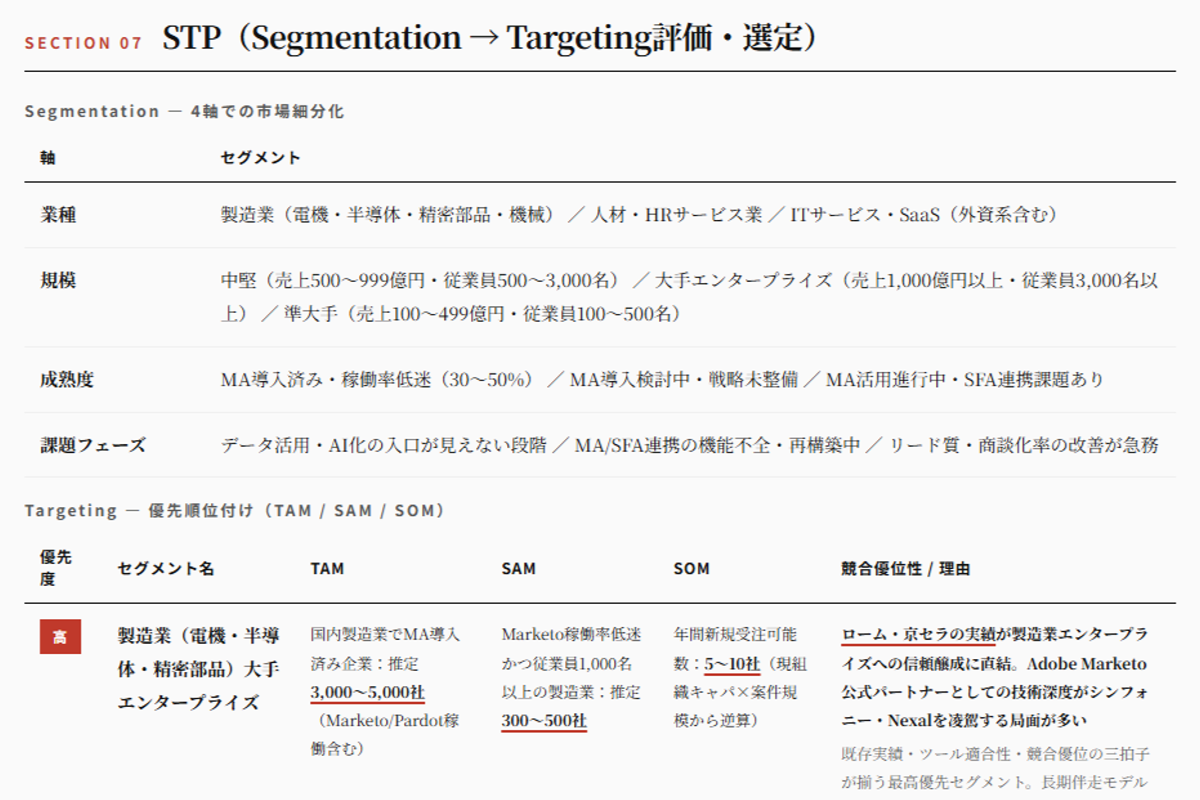Click the セグメント名 column header

166,568
